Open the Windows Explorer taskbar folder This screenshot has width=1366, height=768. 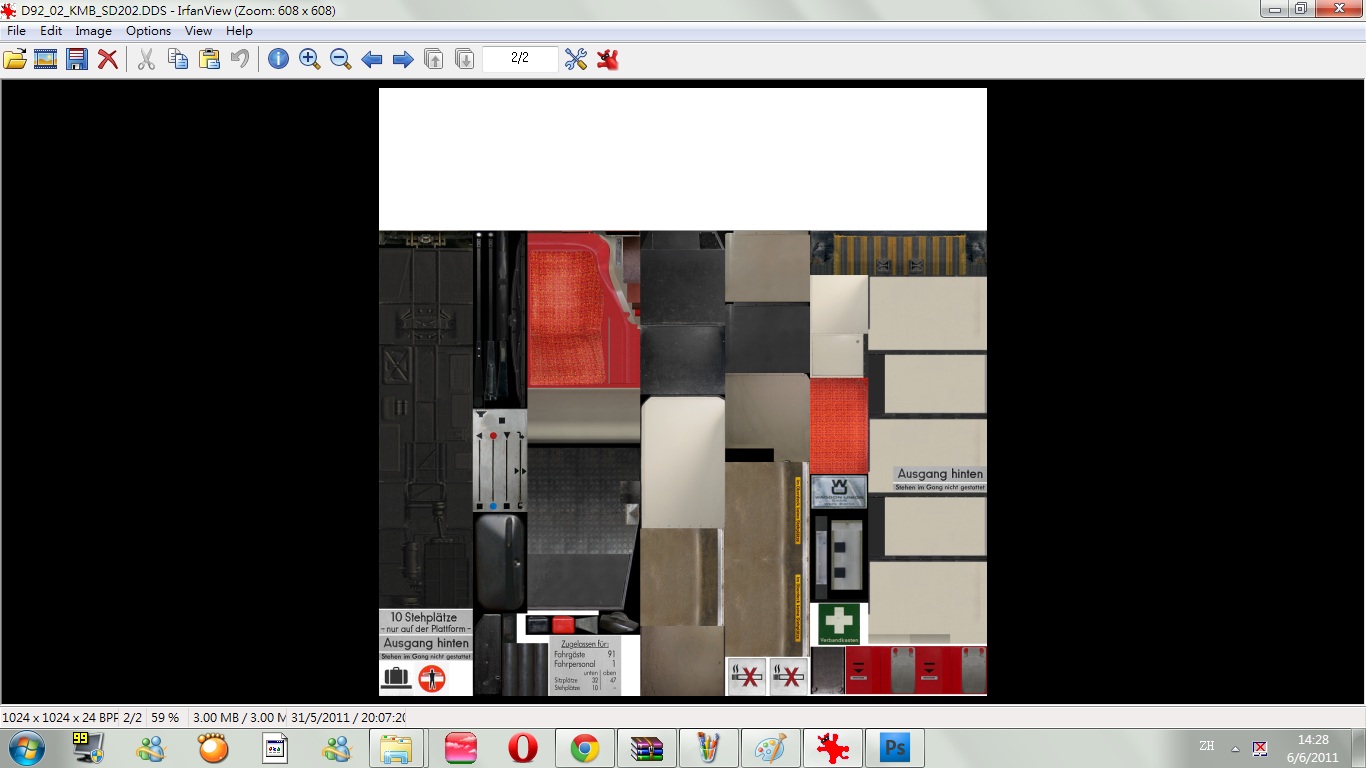[x=398, y=748]
